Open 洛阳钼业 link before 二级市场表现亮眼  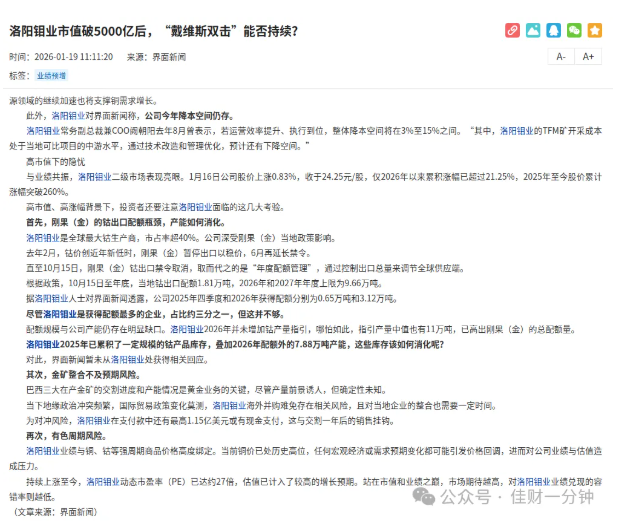coord(95,177)
